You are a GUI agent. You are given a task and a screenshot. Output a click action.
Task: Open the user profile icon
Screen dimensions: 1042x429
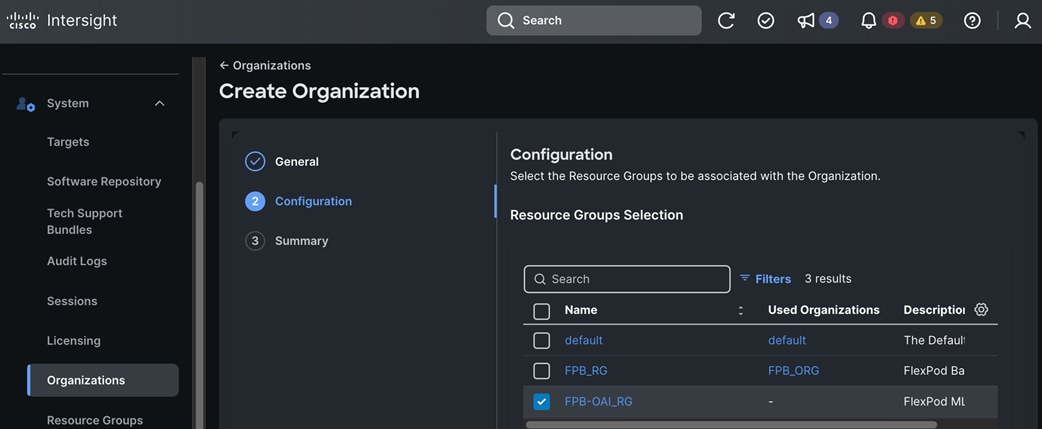pyautogui.click(x=1023, y=21)
